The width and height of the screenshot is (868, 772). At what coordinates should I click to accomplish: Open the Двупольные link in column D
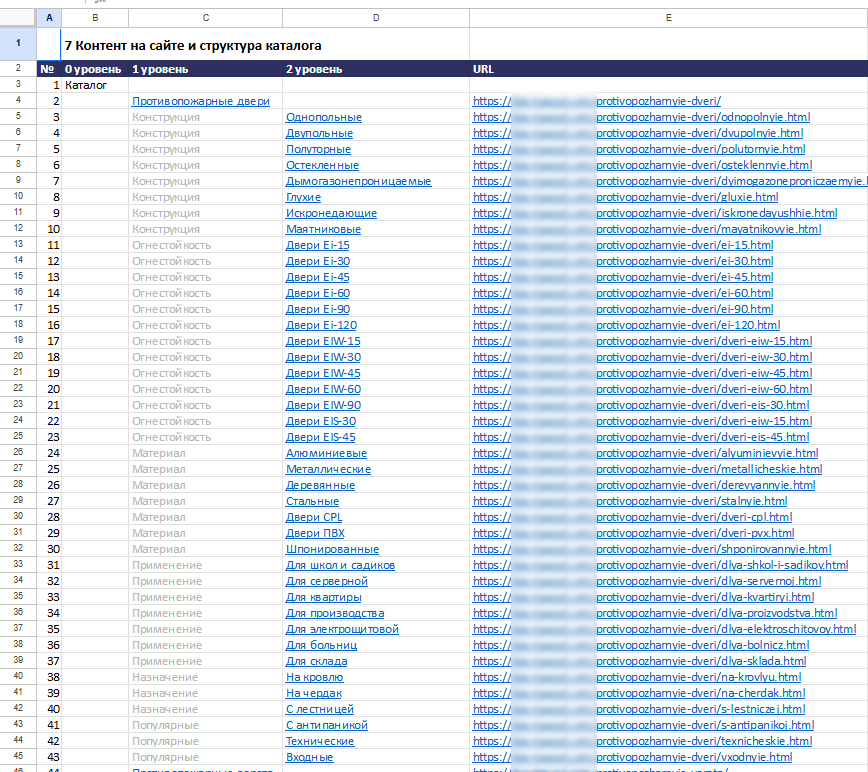319,133
